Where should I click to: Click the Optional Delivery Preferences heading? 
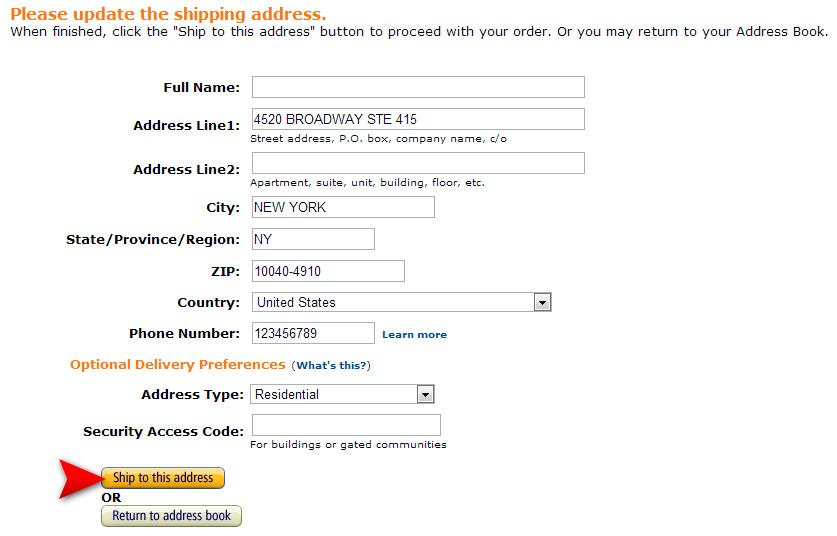[178, 365]
